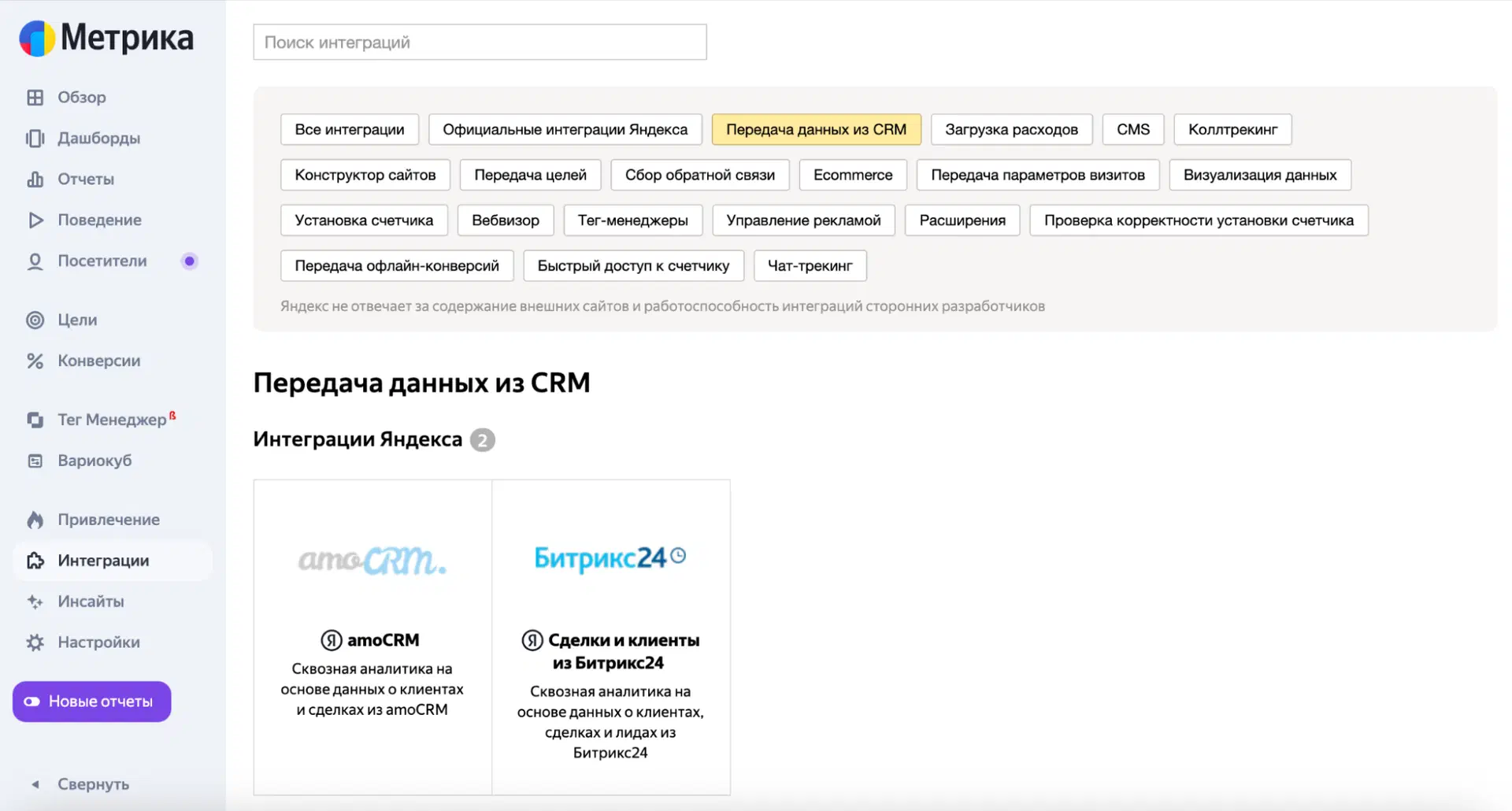Viewport: 1512px width, 811px height.
Task: Click the Вариокуб icon
Action: click(35, 461)
